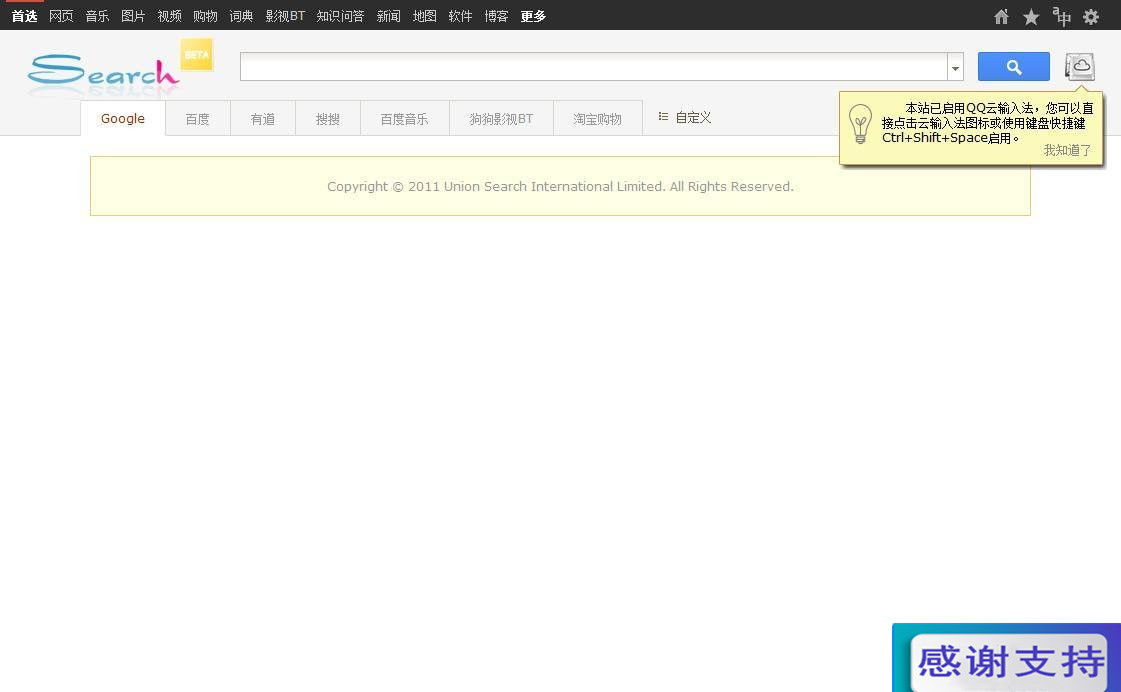The height and width of the screenshot is (692, 1121).
Task: Switch to the 淘宝购物 tab
Action: click(x=598, y=119)
